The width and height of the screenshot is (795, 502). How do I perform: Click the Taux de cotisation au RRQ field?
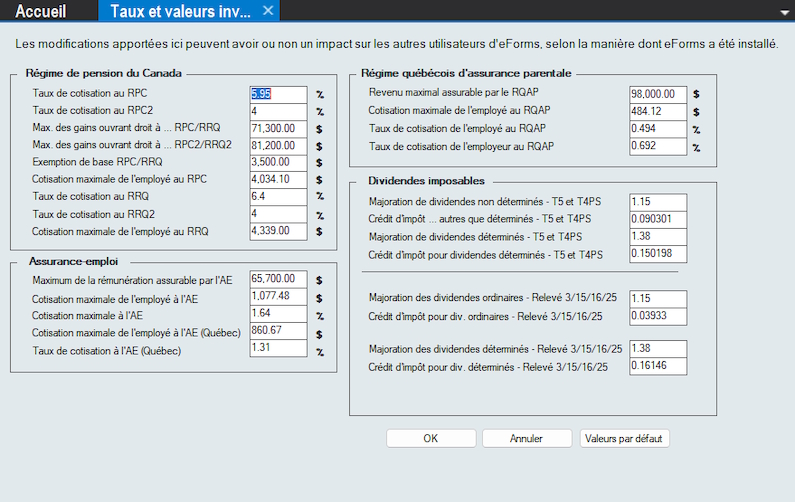pyautogui.click(x=277, y=197)
